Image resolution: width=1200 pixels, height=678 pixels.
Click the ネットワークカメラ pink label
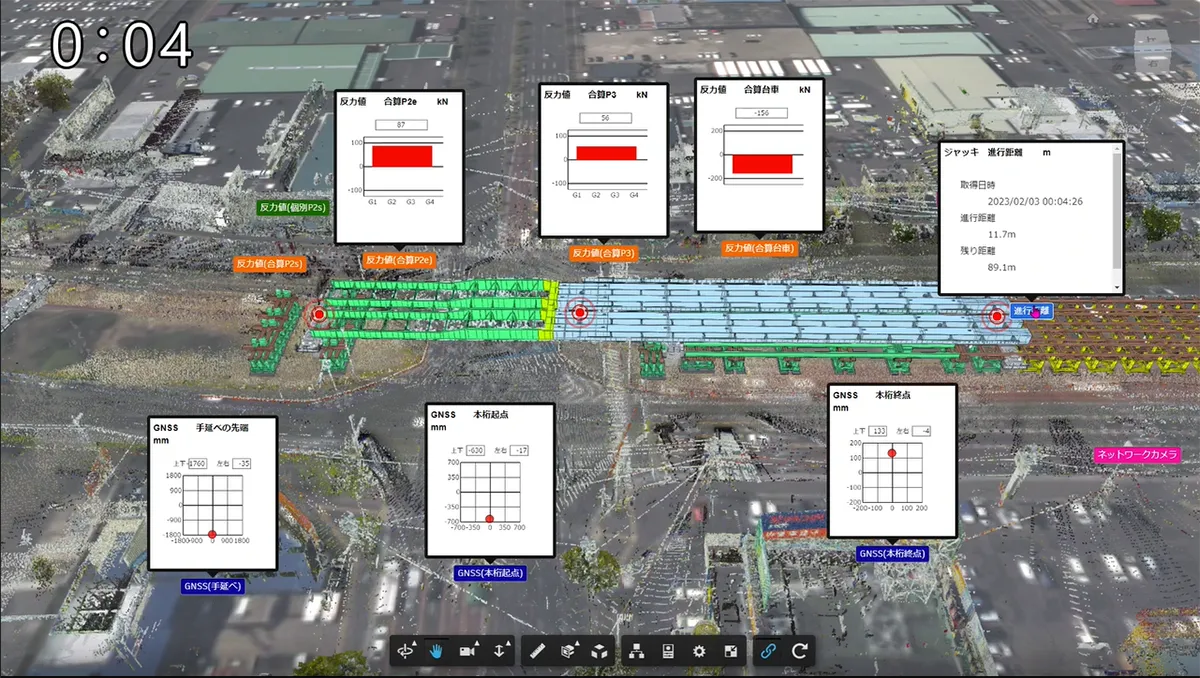1136,454
